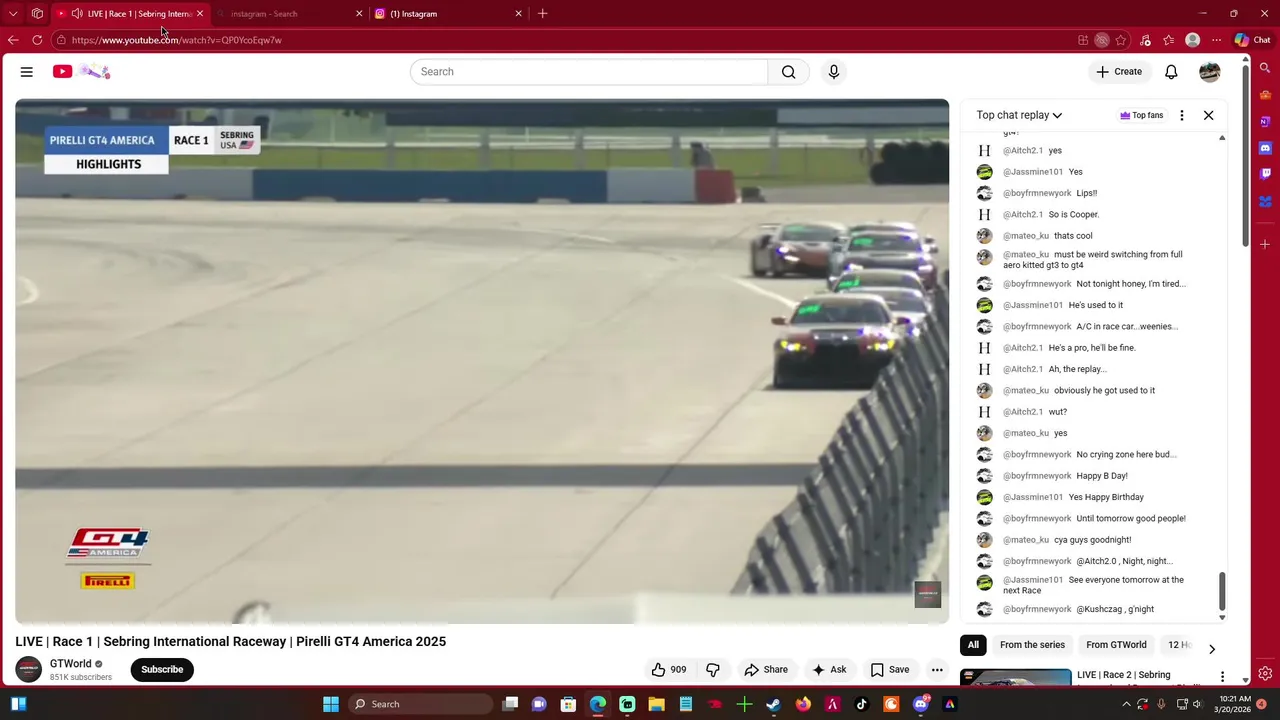Image resolution: width=1280 pixels, height=720 pixels.
Task: Open File Explorer from the taskbar
Action: [x=656, y=704]
